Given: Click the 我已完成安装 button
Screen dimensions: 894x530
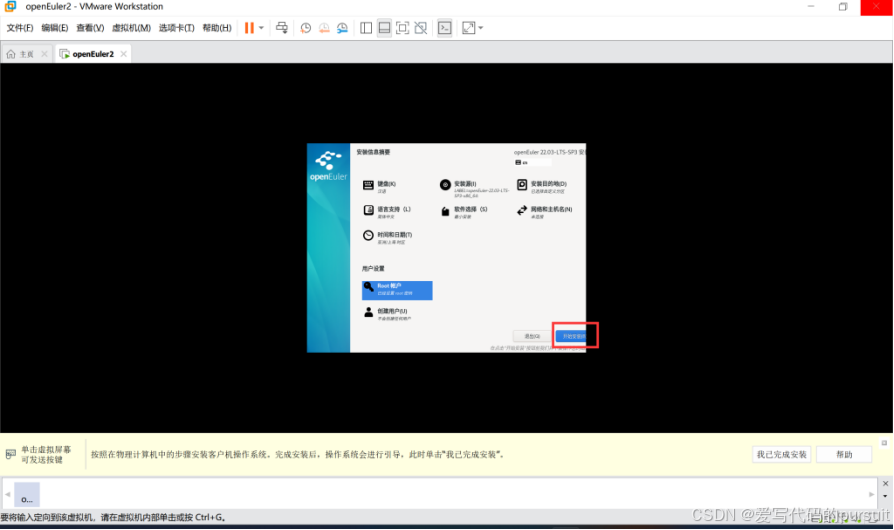Looking at the screenshot, I should (x=781, y=454).
